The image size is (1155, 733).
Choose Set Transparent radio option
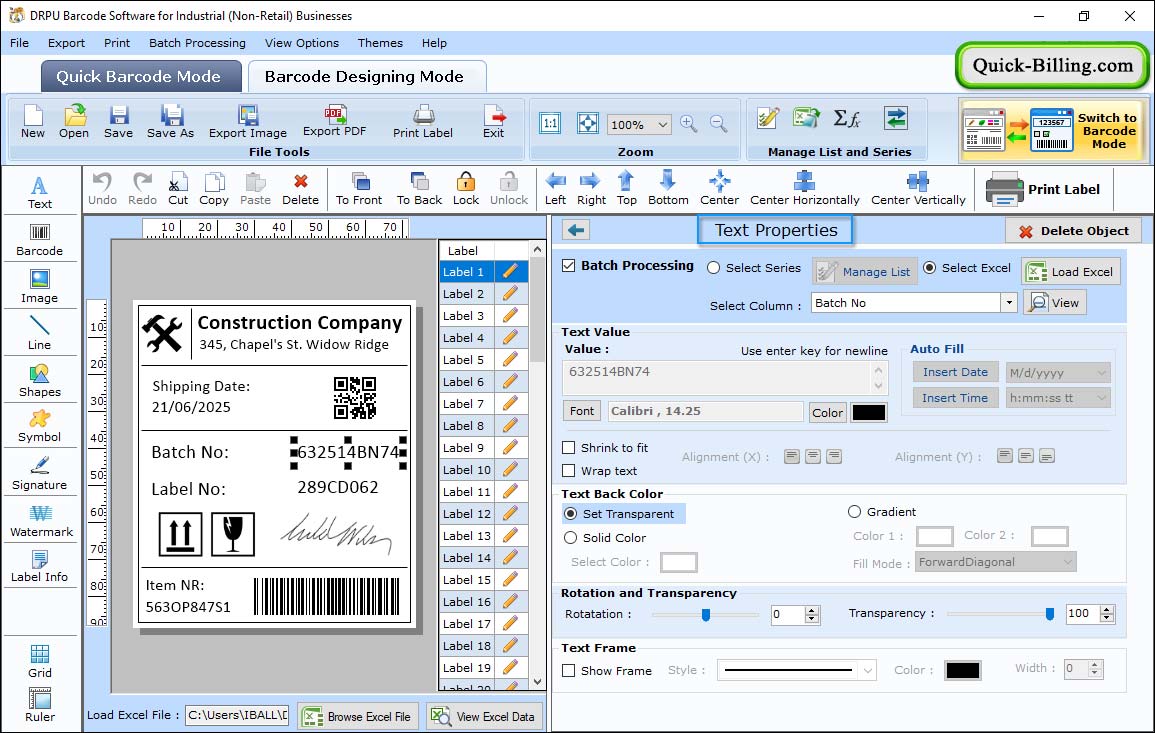(571, 513)
